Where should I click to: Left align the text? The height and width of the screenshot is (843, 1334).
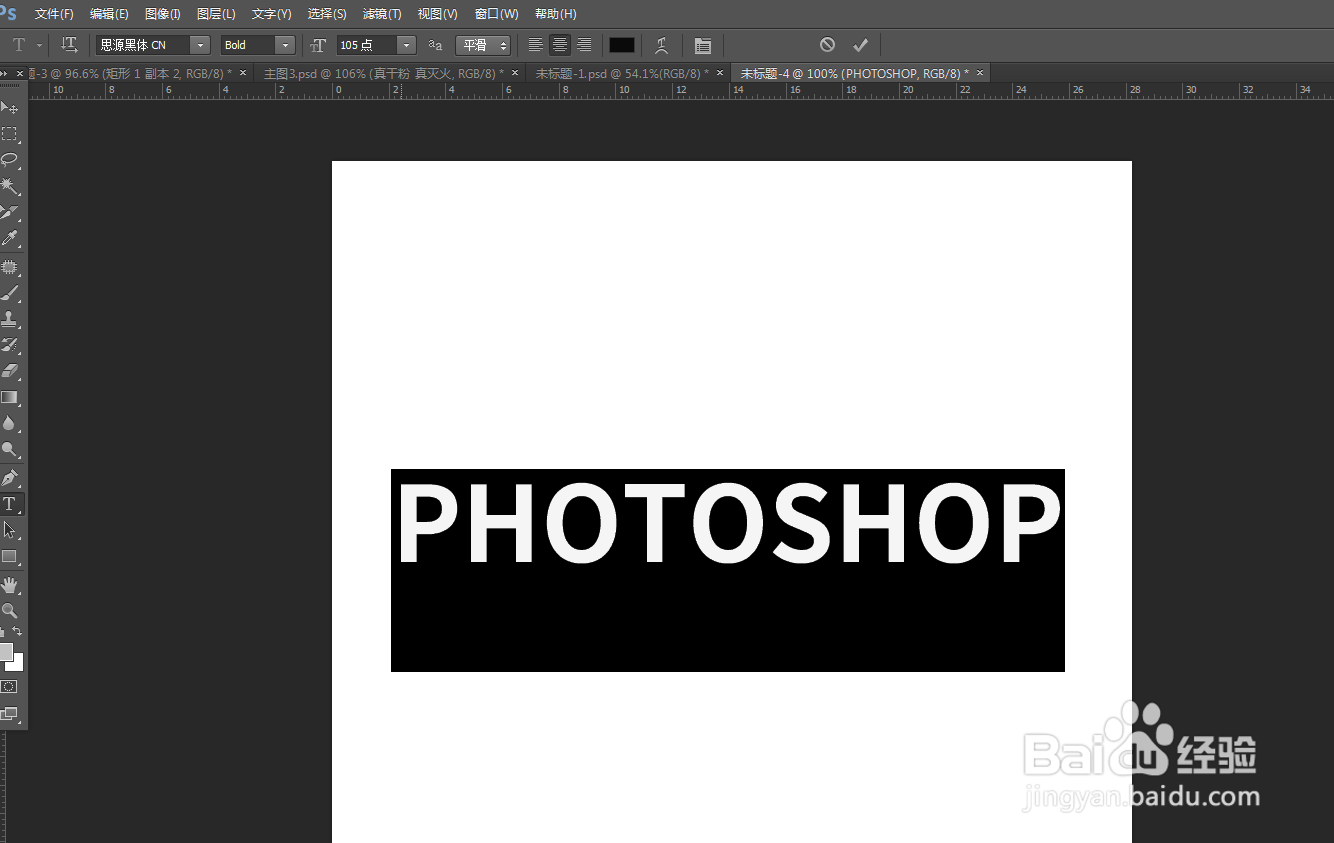[536, 45]
